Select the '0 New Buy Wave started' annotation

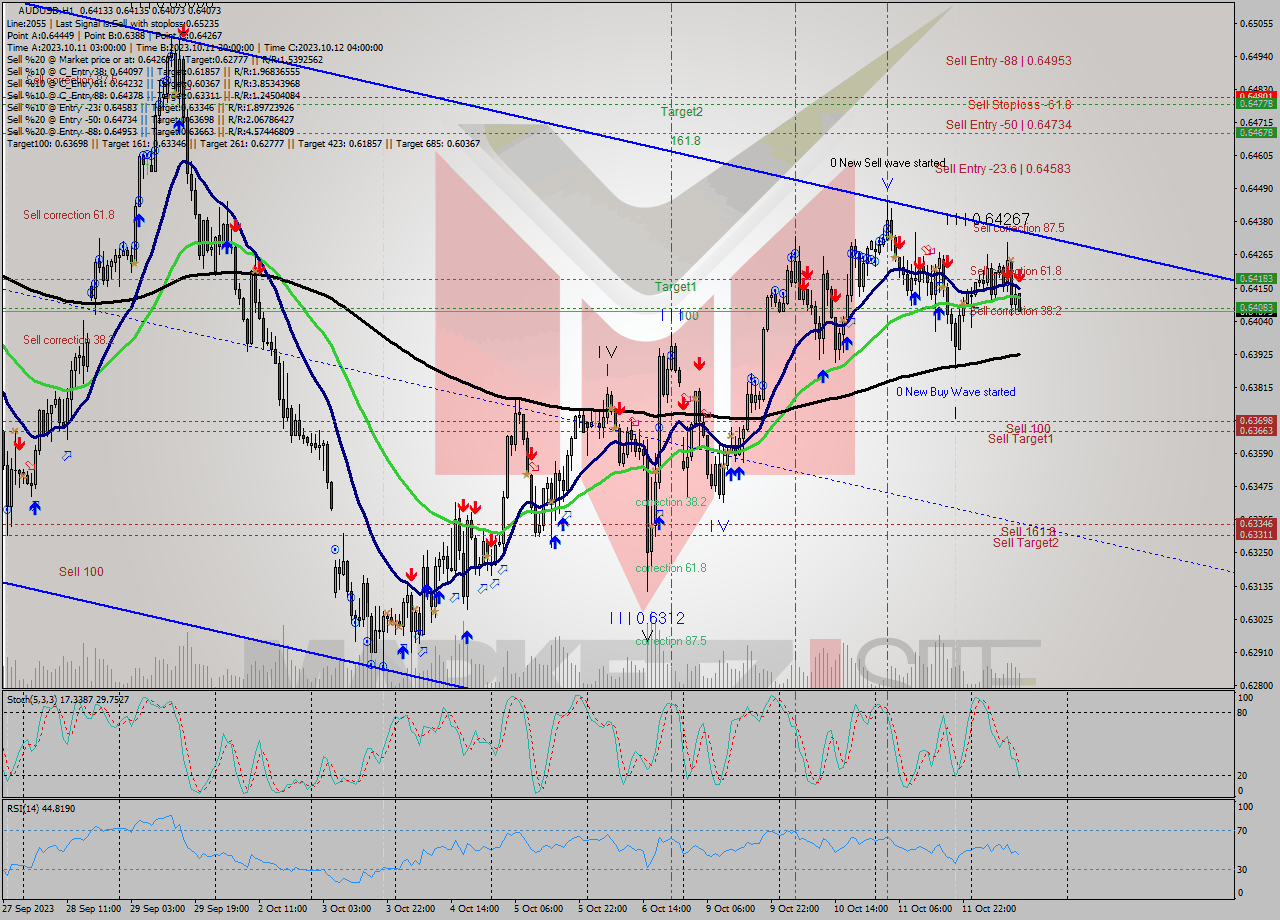tap(955, 392)
